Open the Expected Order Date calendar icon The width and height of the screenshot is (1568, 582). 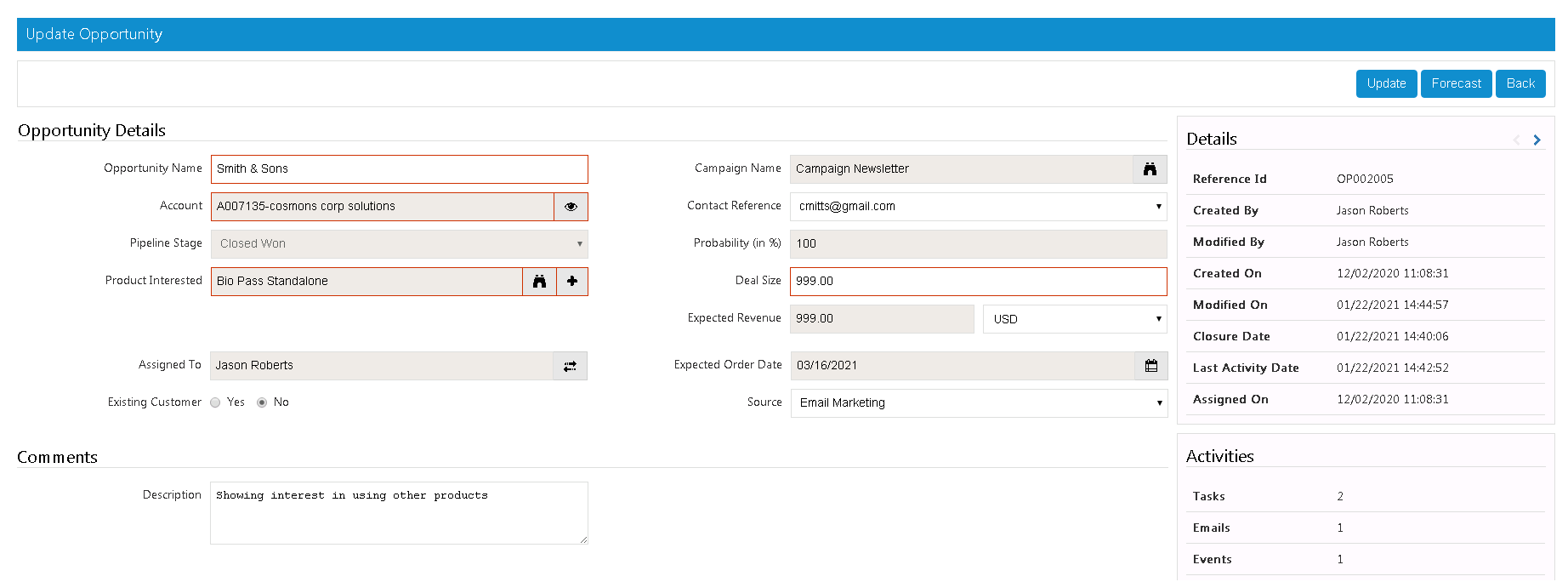(x=1151, y=366)
